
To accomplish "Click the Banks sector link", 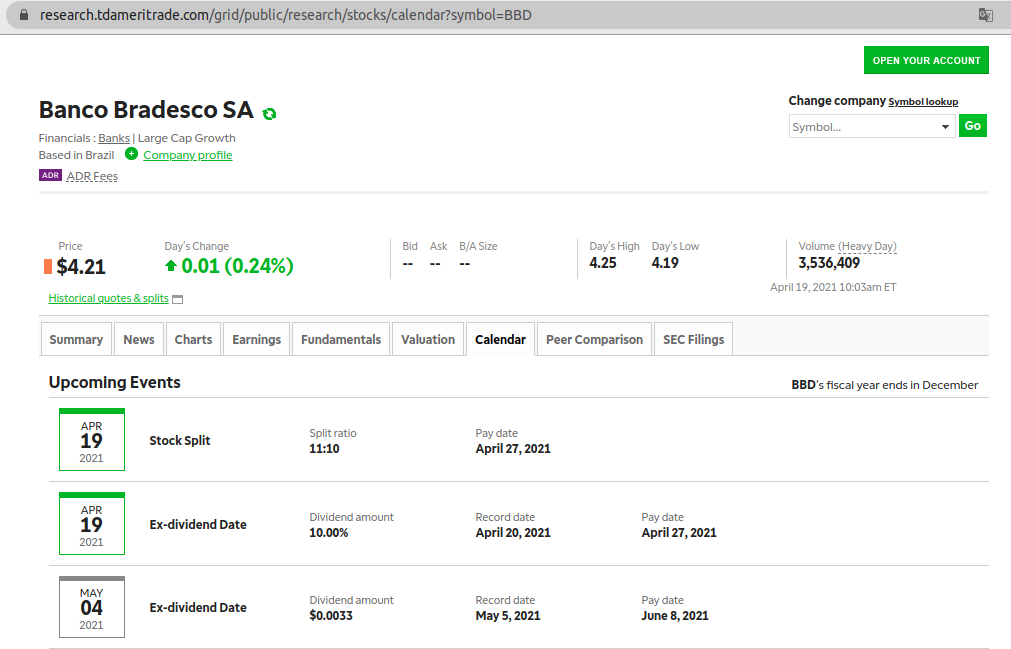I will point(114,138).
